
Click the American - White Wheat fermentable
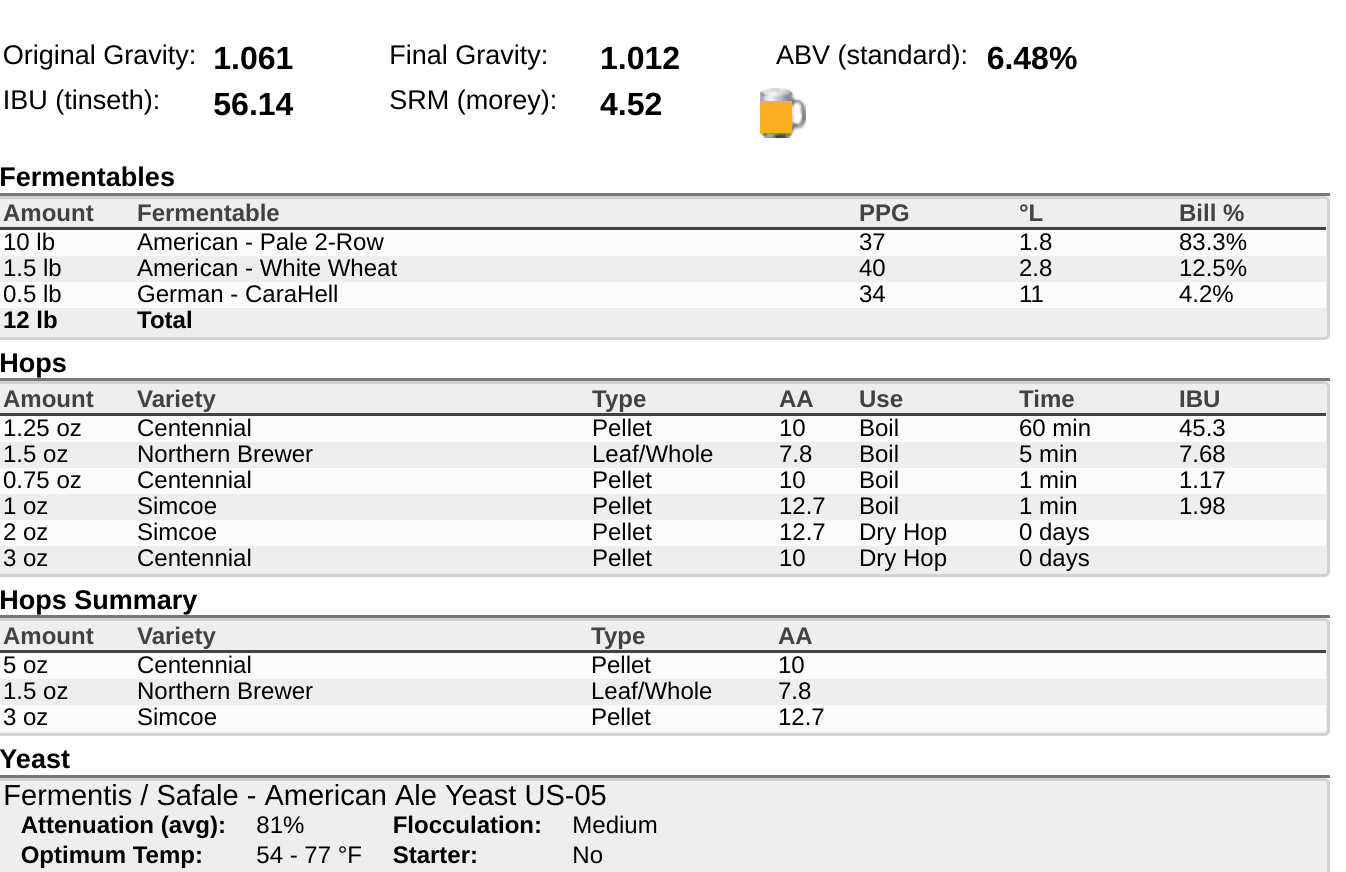(267, 269)
